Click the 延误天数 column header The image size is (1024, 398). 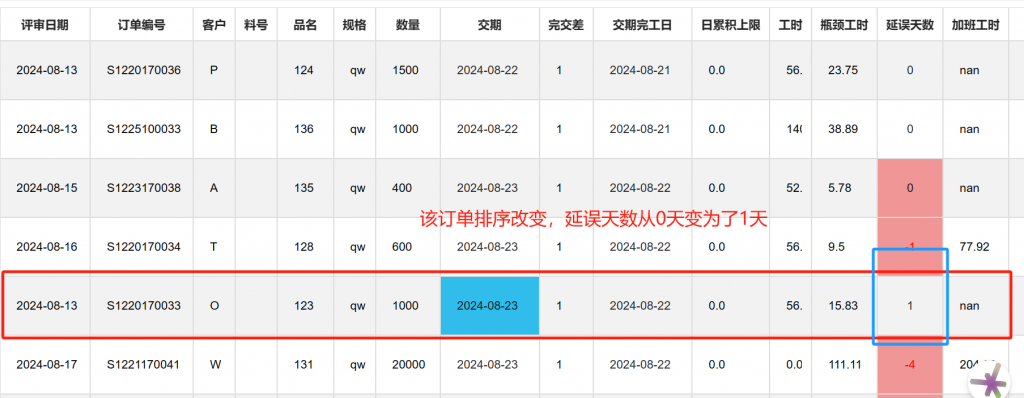[x=910, y=25]
